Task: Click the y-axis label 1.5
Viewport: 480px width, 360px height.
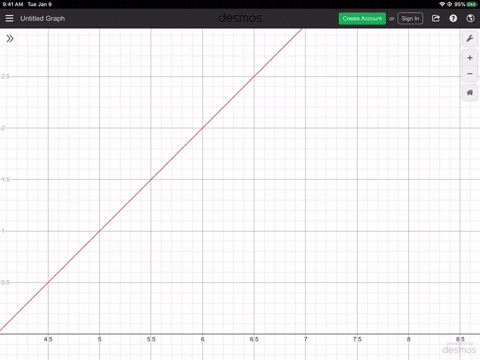Action: click(5, 180)
